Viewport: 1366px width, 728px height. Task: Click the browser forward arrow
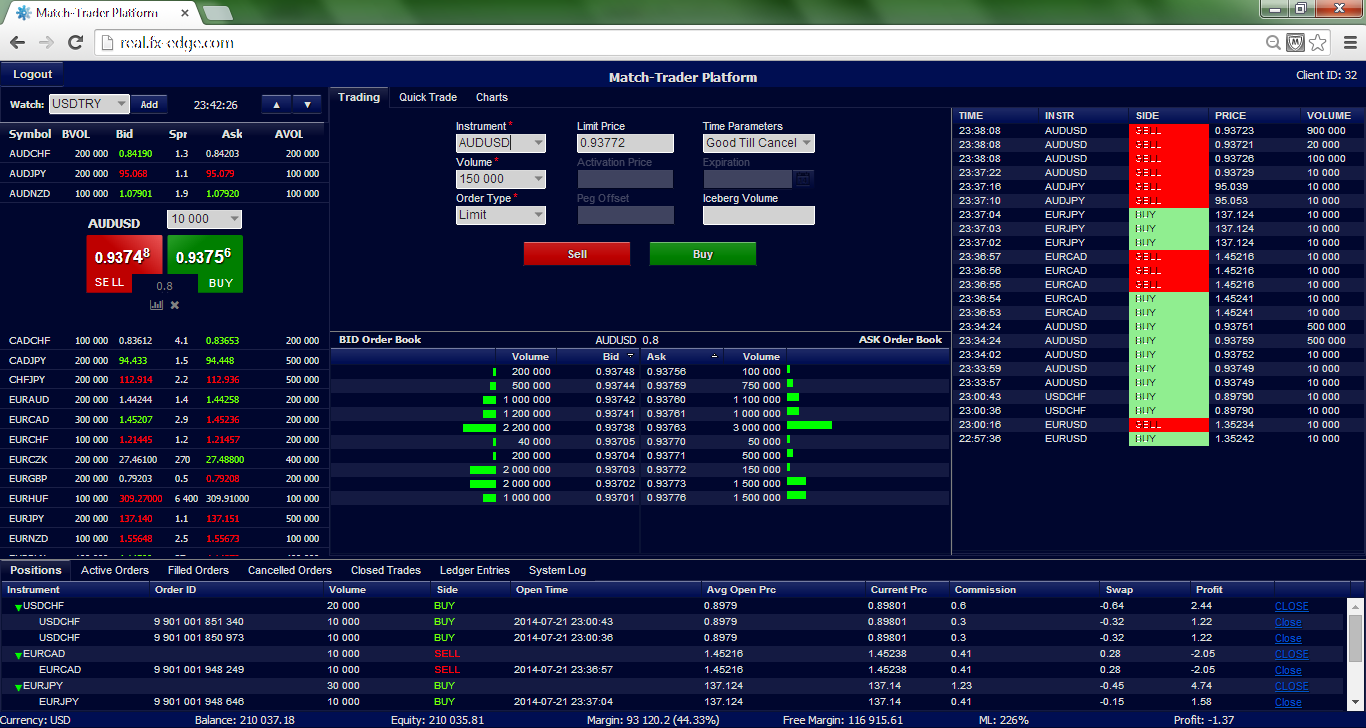point(46,42)
